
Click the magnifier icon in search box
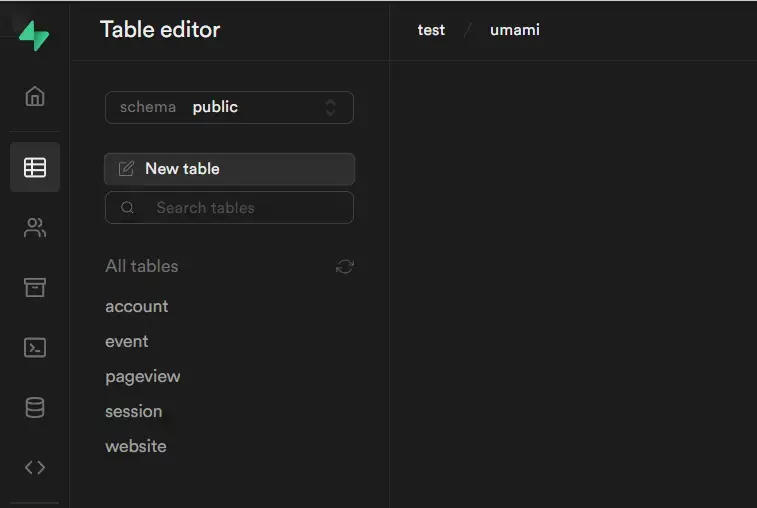click(x=128, y=208)
